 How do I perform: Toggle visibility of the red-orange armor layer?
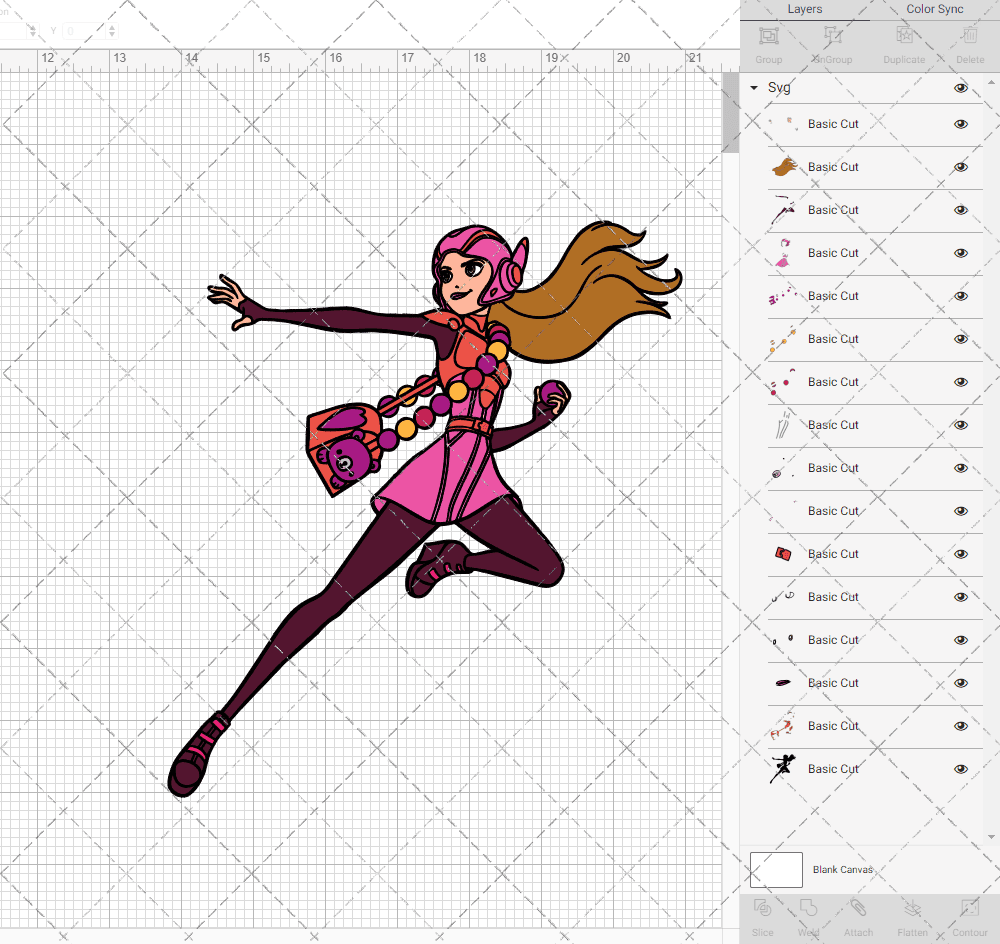(x=960, y=726)
